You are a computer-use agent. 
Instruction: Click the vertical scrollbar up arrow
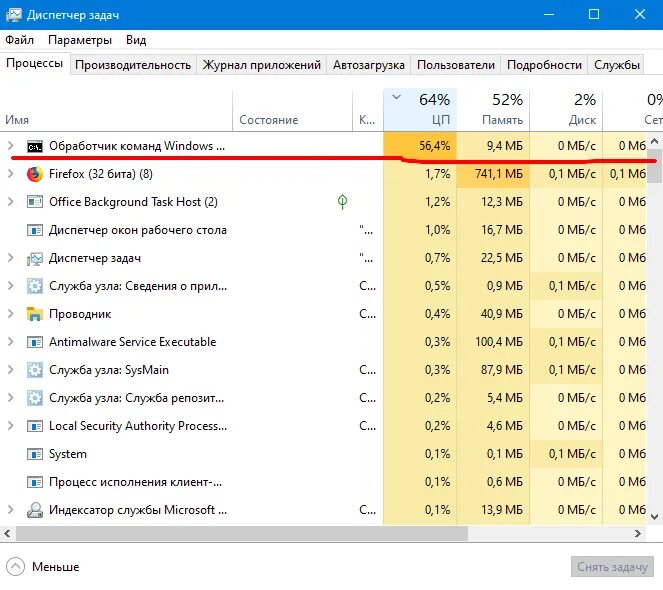coord(655,141)
